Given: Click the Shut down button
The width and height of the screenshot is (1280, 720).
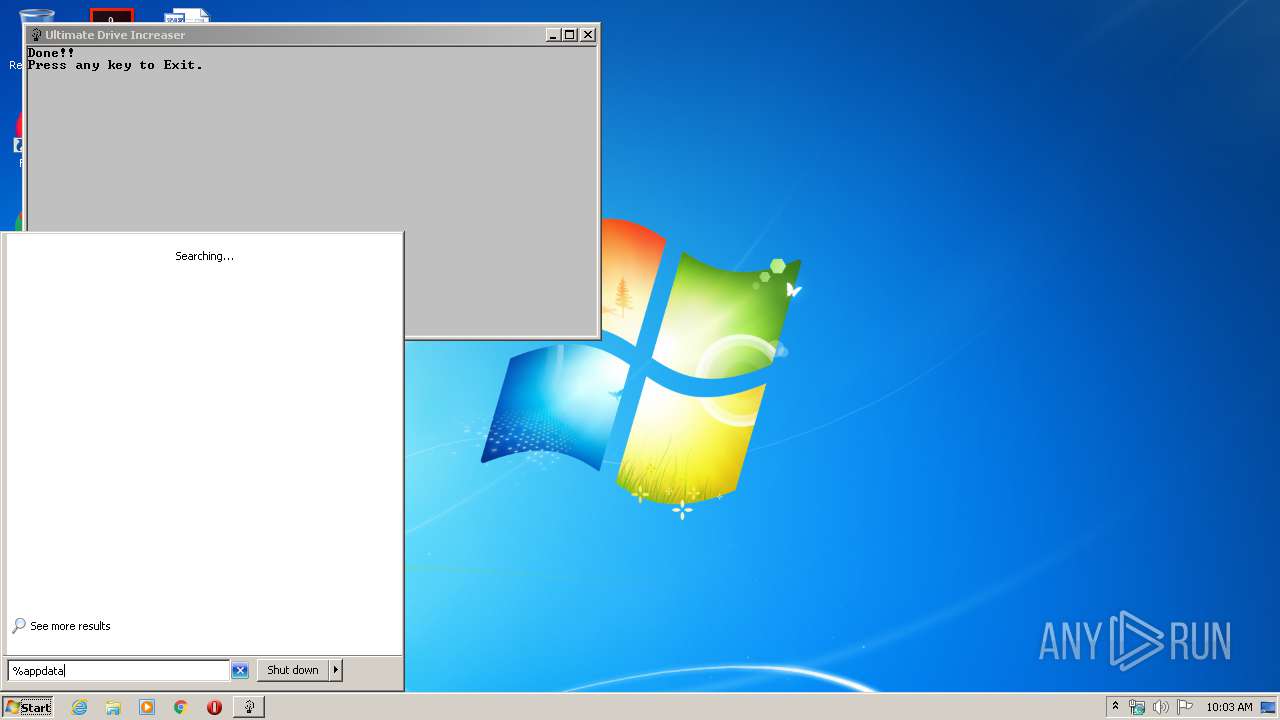Looking at the screenshot, I should tap(293, 670).
